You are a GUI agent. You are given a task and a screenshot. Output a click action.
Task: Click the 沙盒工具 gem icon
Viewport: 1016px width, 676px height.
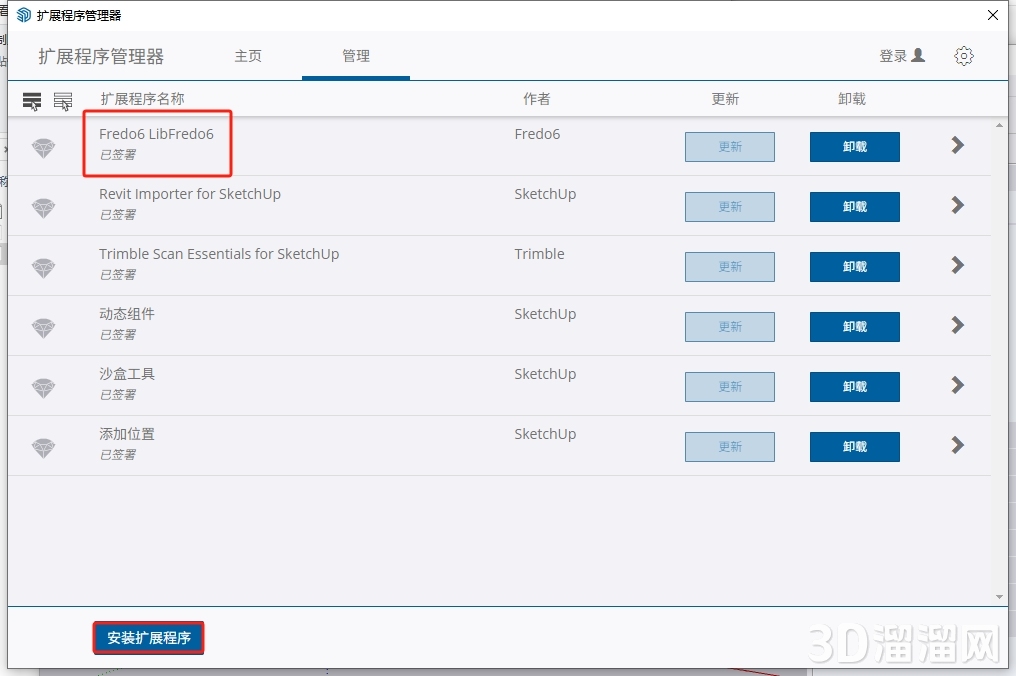pos(43,388)
